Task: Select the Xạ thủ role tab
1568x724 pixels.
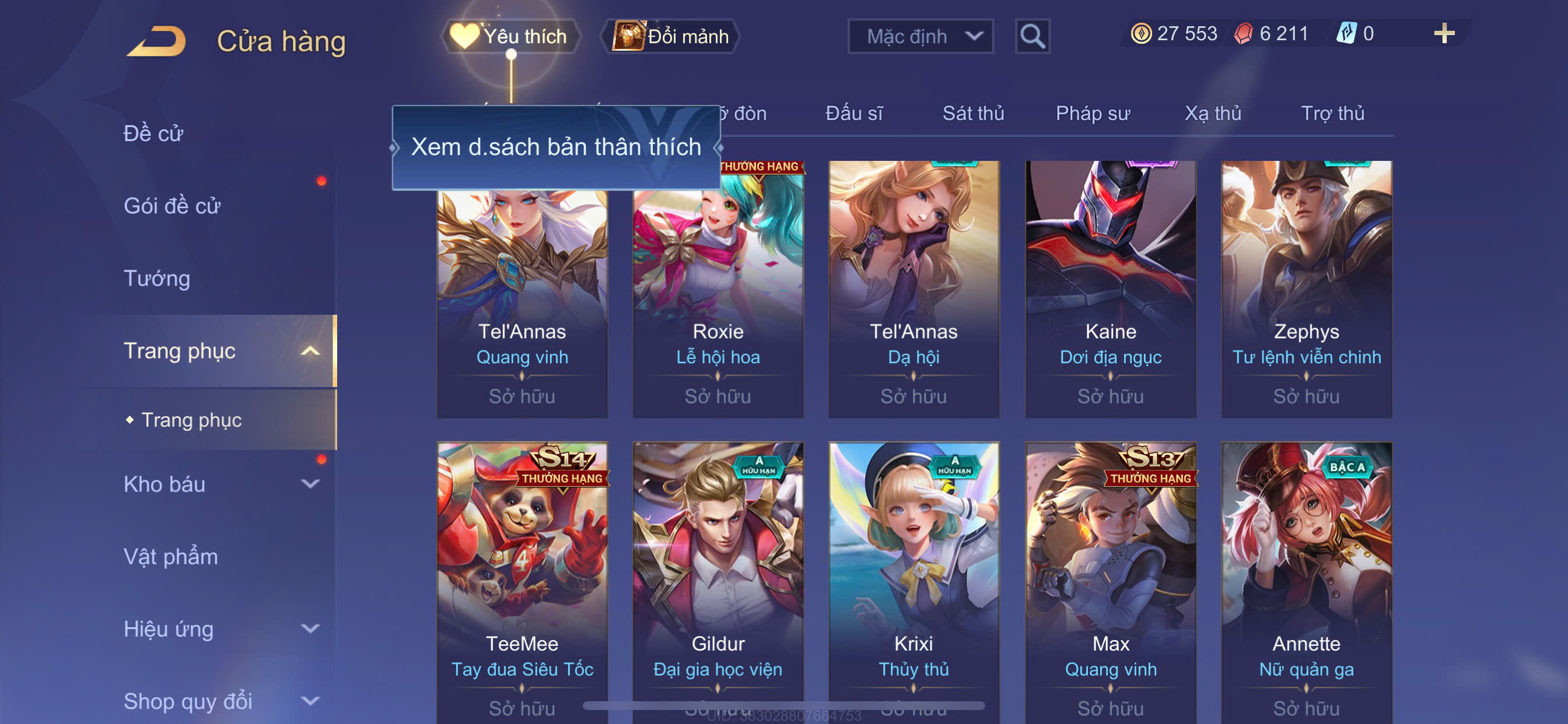Action: tap(1213, 113)
